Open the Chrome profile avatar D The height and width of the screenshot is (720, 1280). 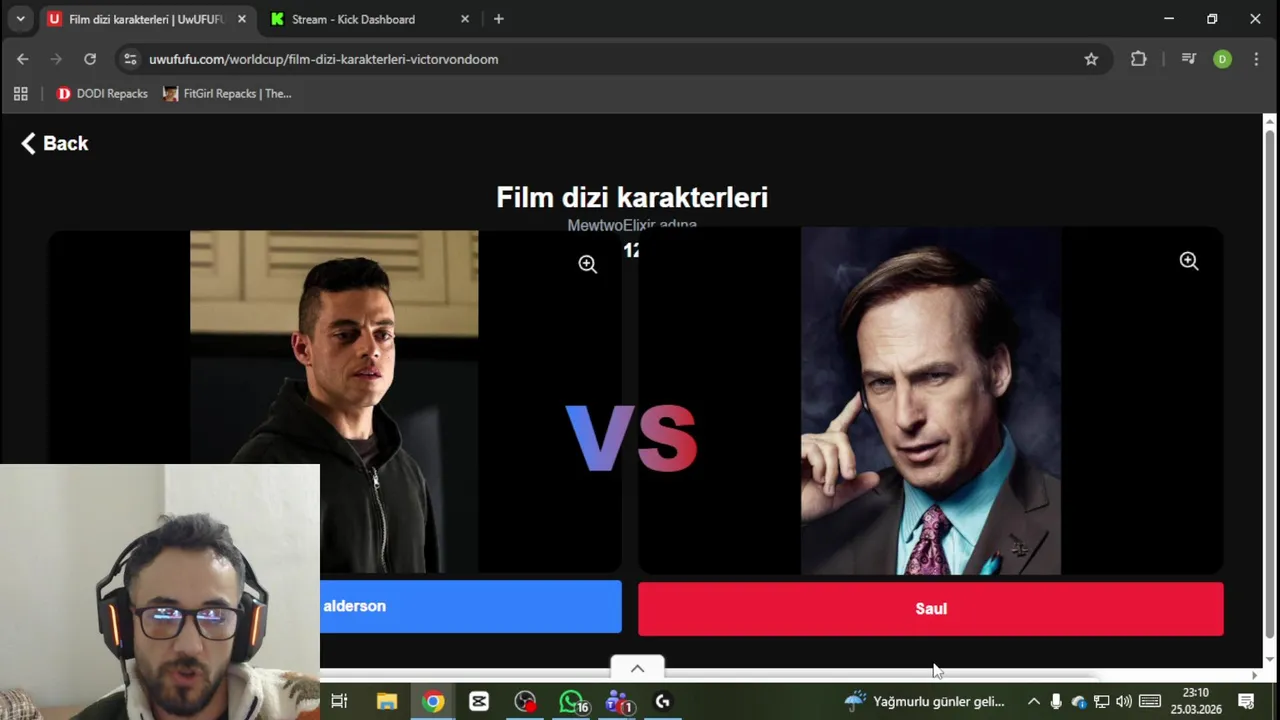click(x=1222, y=59)
